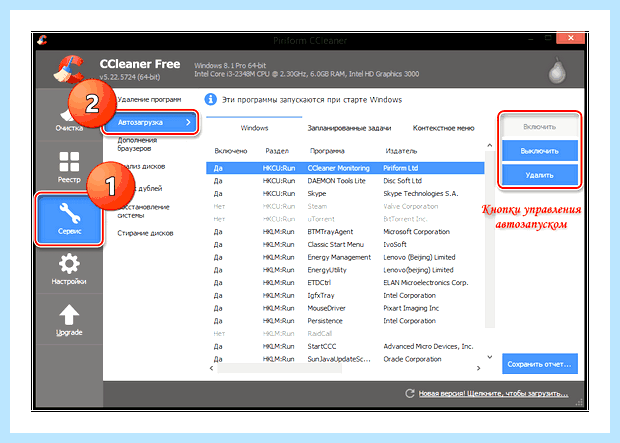Click the vertical scrollbar up arrow
This screenshot has height=443, width=620.
pyautogui.click(x=490, y=145)
